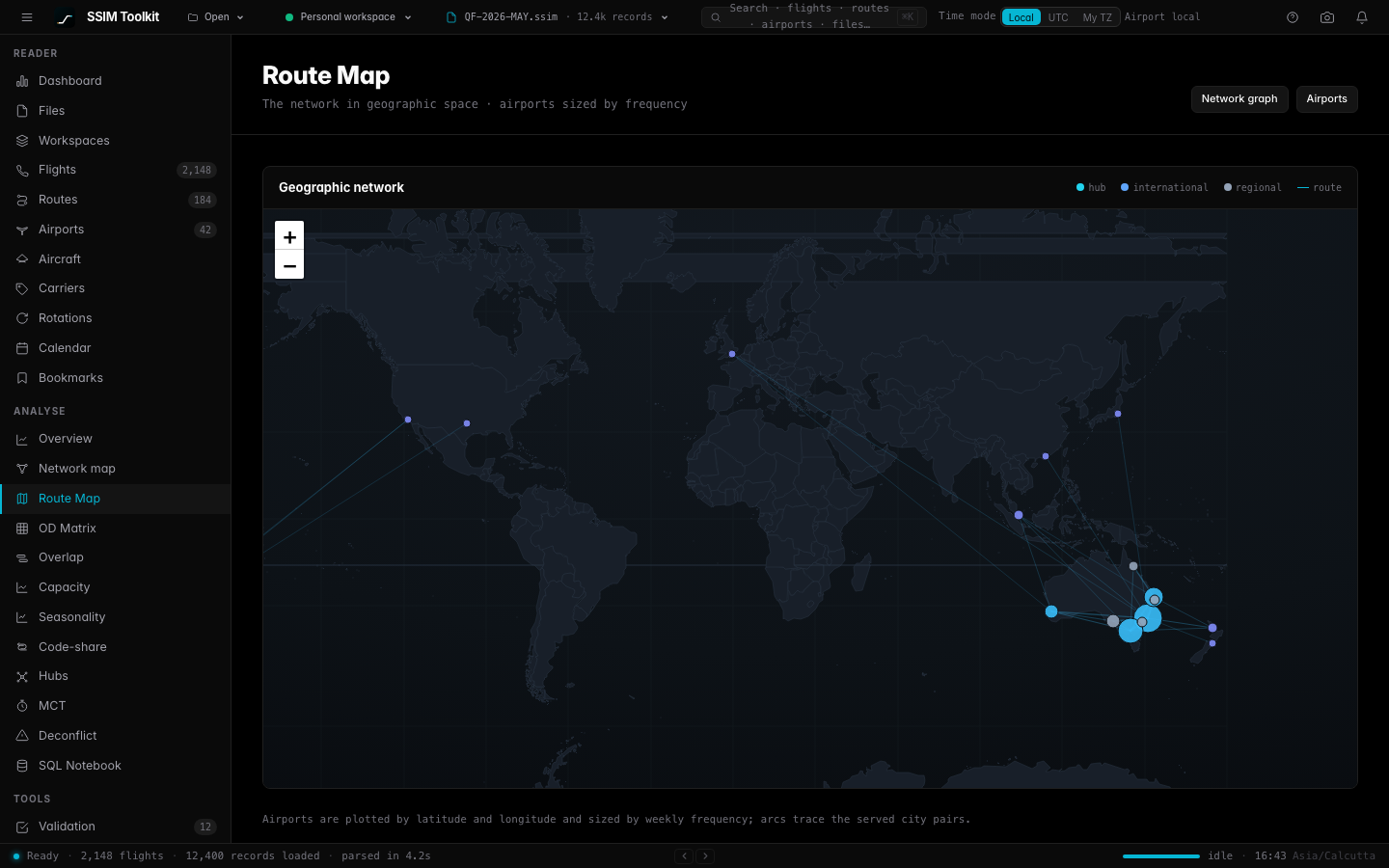Go to Flights in sidebar
Image resolution: width=1389 pixels, height=868 pixels.
pos(116,170)
